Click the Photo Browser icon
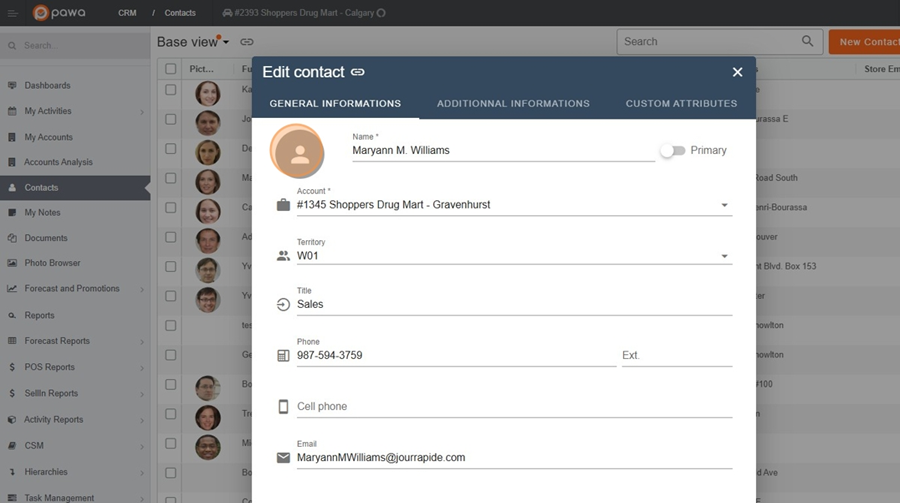Viewport: 900px width, 503px height. (12, 263)
